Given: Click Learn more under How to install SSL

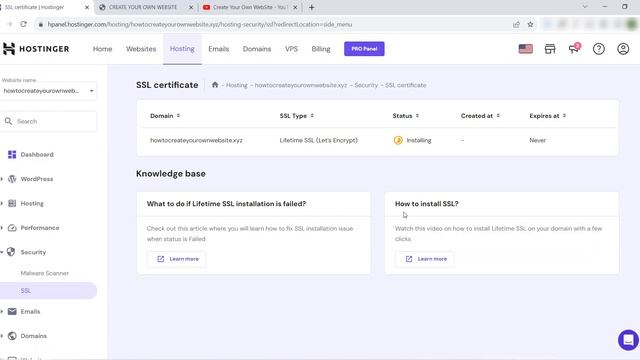Looking at the screenshot, I should 425,259.
